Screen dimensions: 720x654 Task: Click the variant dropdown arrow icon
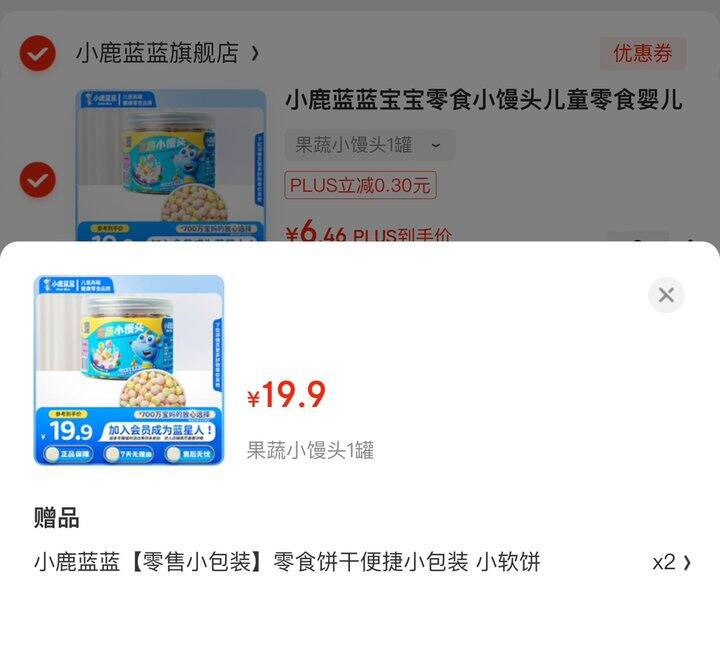click(436, 146)
